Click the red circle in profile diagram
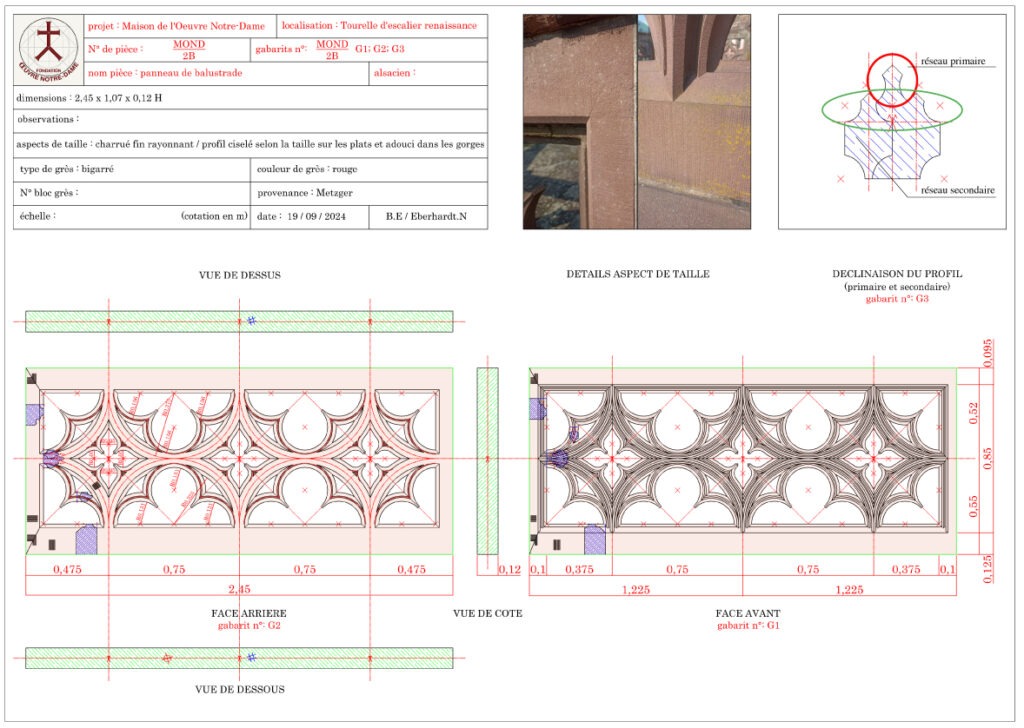This screenshot has height=728, width=1024. tap(892, 81)
